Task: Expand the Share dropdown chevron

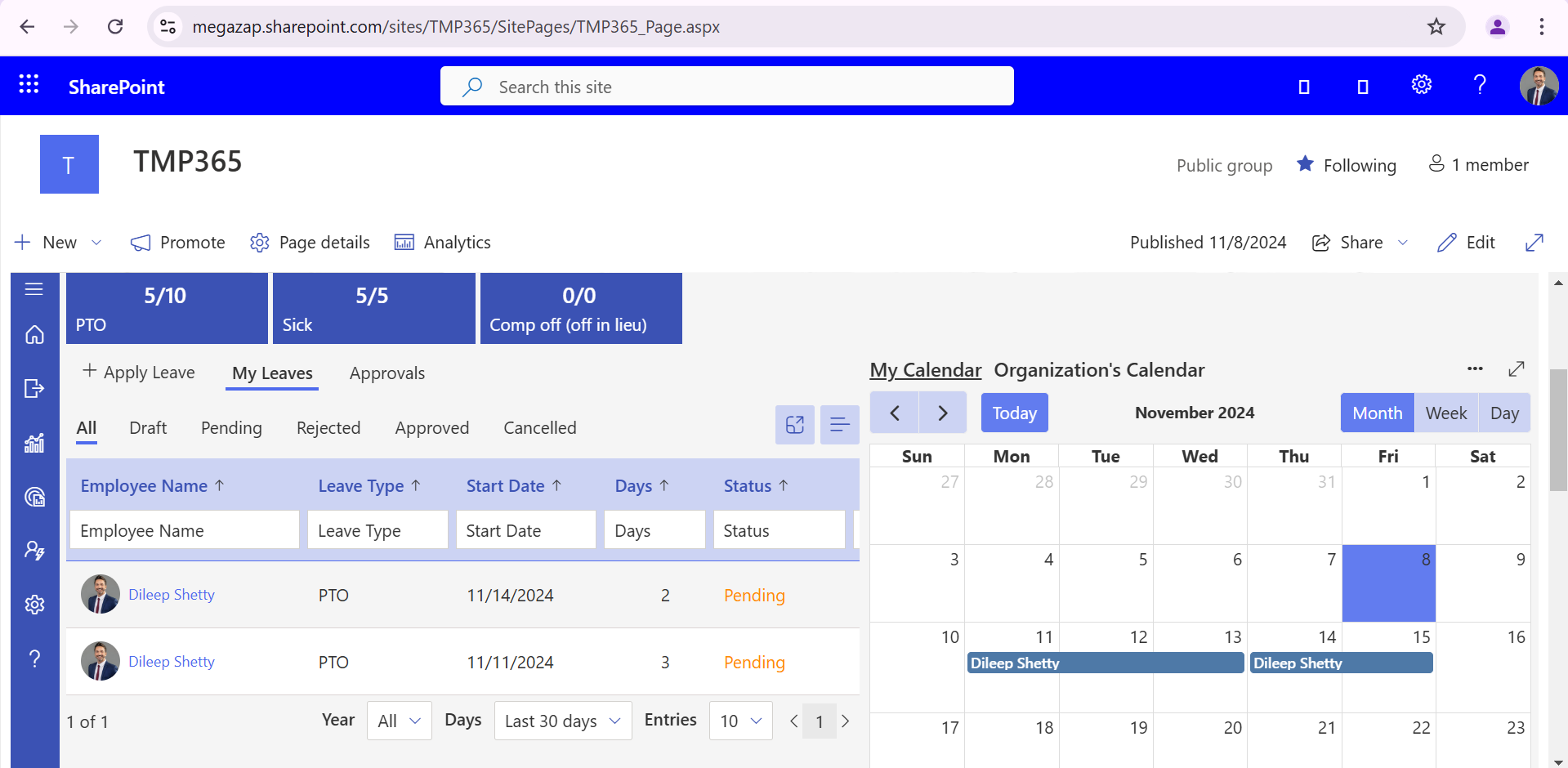Action: tap(1403, 243)
